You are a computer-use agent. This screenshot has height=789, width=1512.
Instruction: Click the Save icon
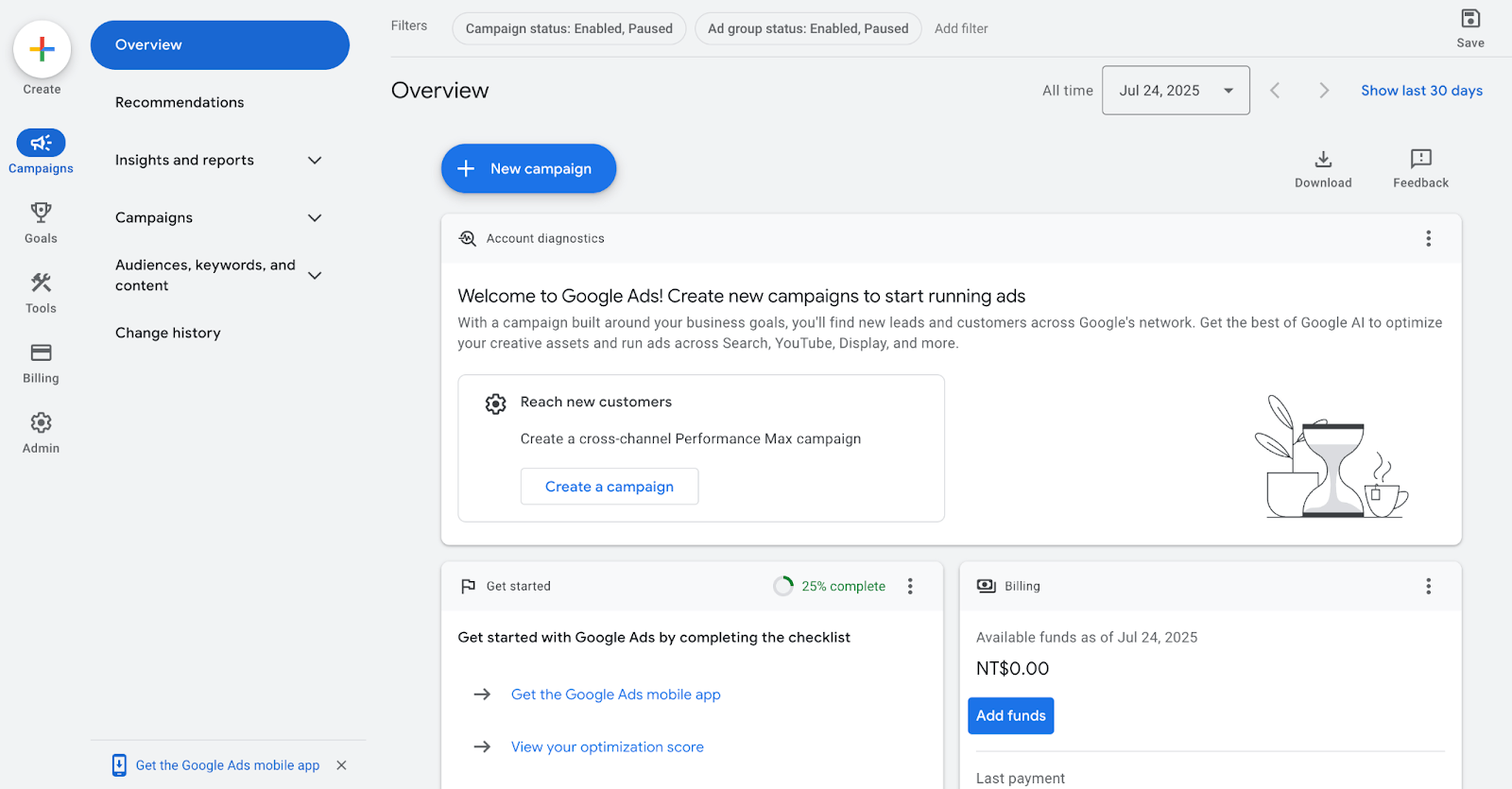pos(1470,18)
